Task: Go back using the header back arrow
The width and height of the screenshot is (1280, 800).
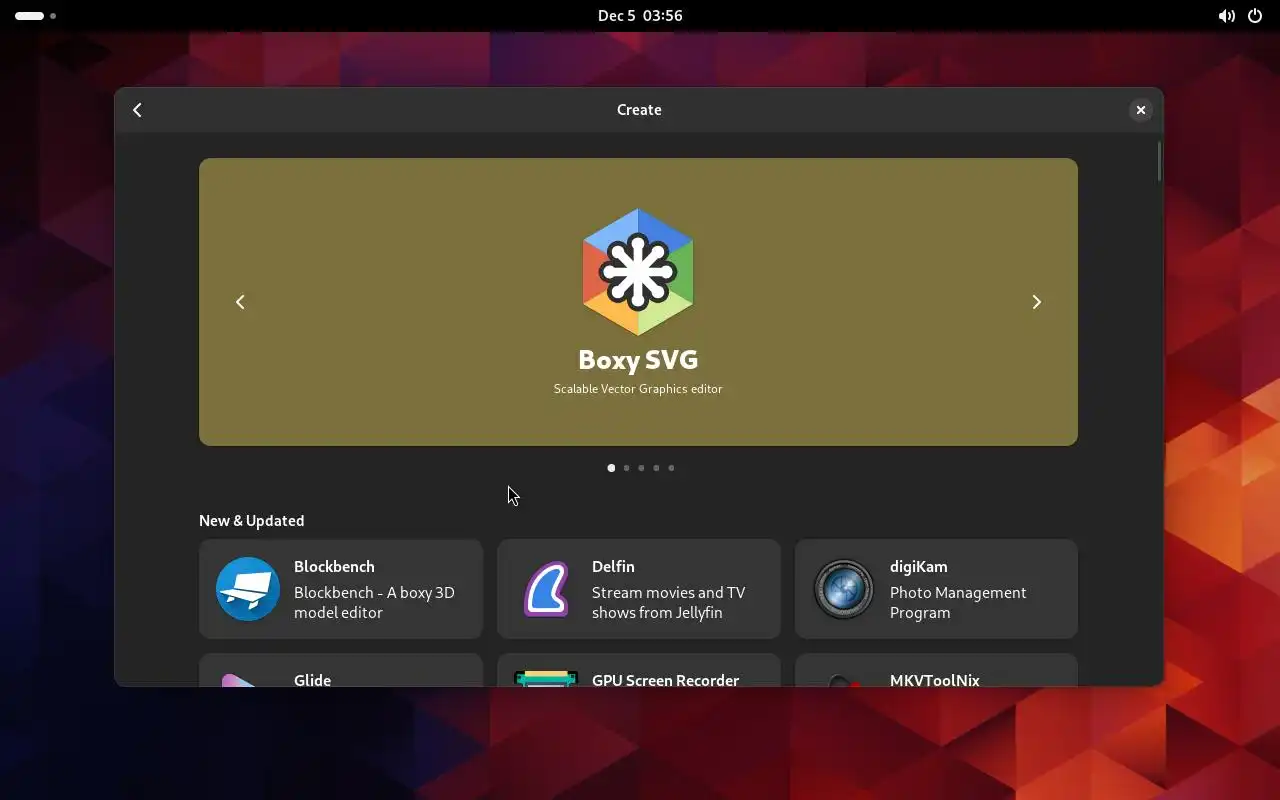Action: pyautogui.click(x=137, y=110)
